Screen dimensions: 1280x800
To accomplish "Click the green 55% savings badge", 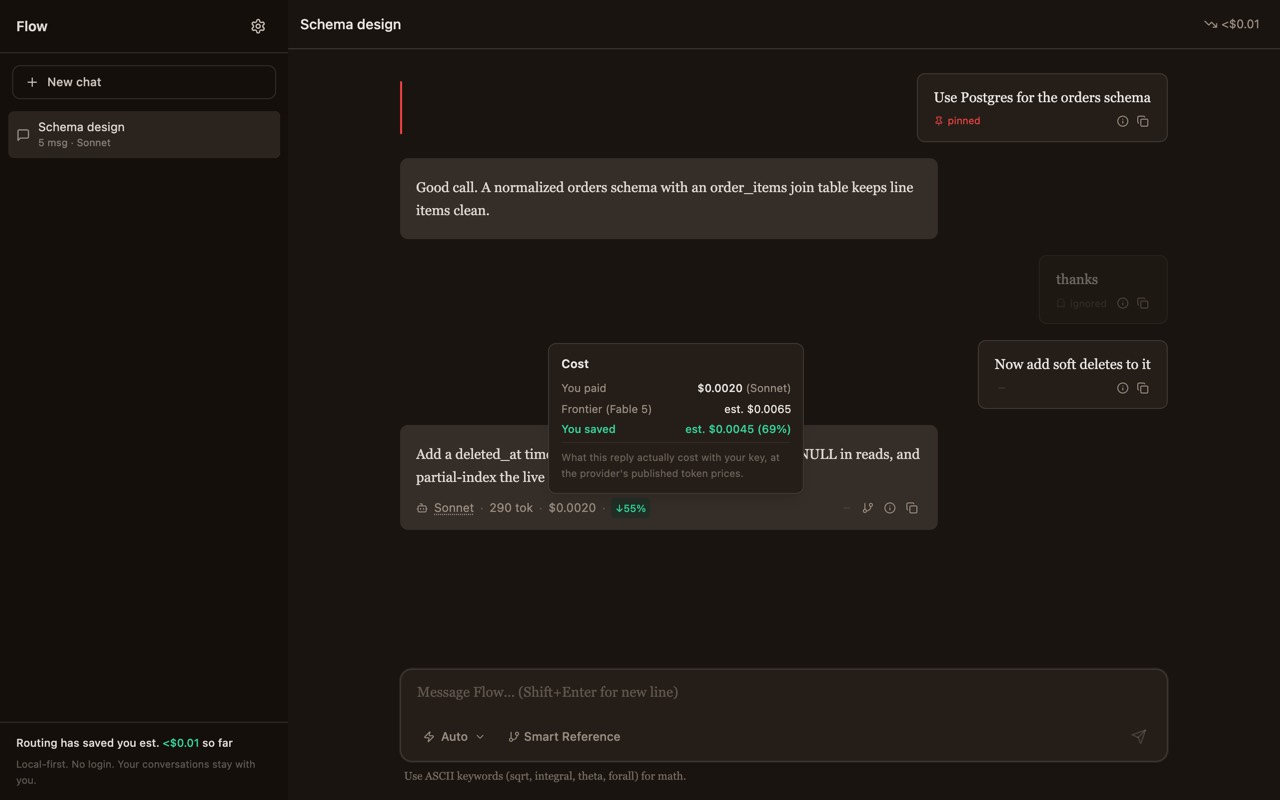I will [x=631, y=508].
